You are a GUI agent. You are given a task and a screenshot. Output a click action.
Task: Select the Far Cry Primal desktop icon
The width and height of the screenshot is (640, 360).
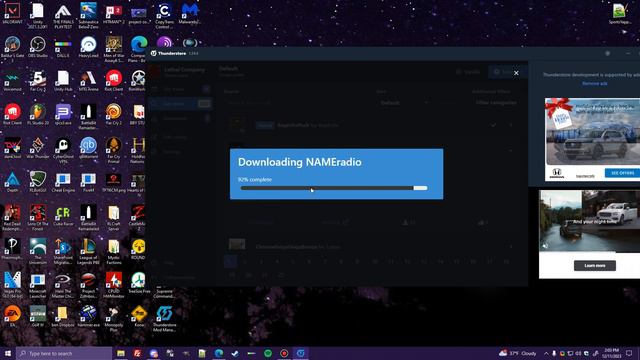pos(113,150)
